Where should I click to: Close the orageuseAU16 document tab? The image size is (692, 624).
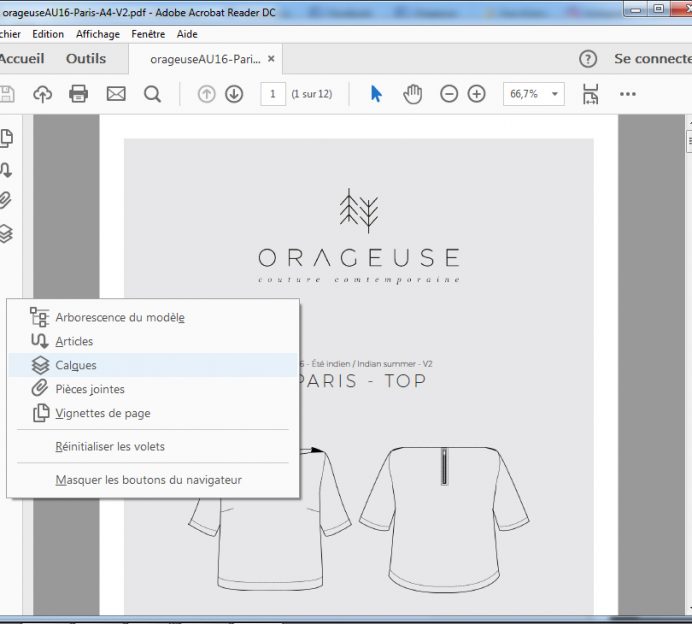(x=271, y=59)
